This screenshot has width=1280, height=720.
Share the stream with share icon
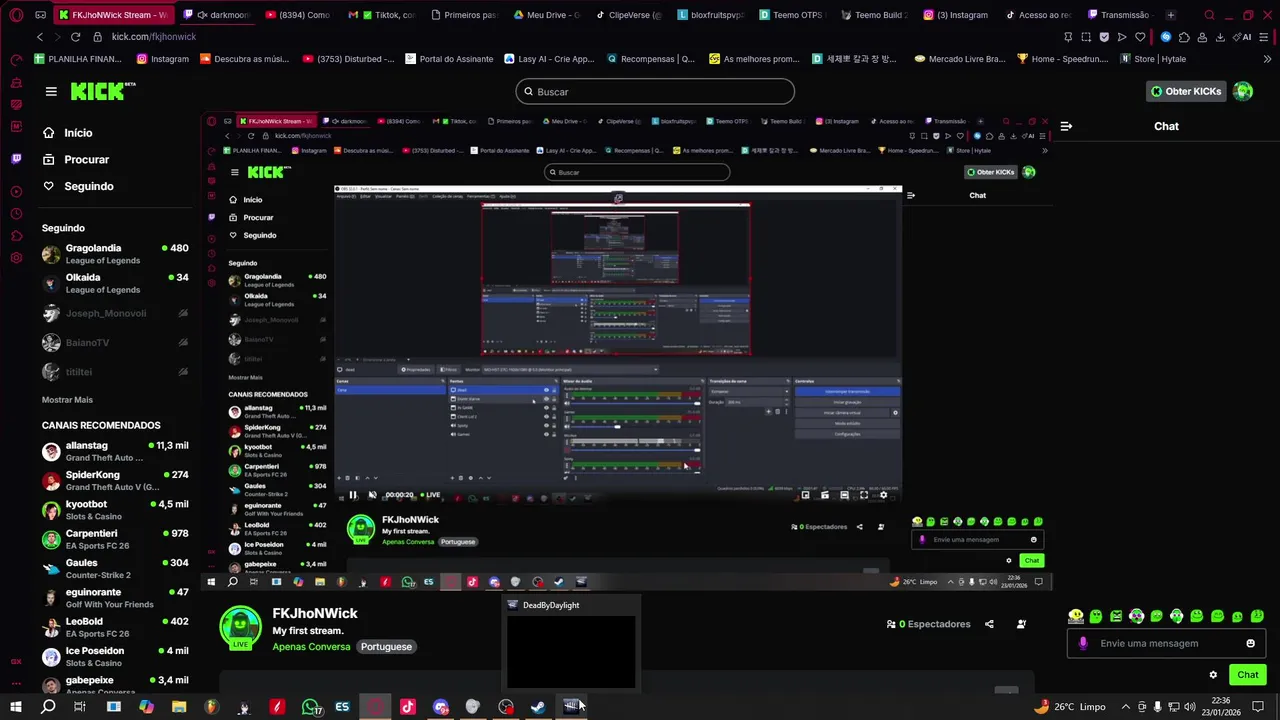(x=989, y=624)
